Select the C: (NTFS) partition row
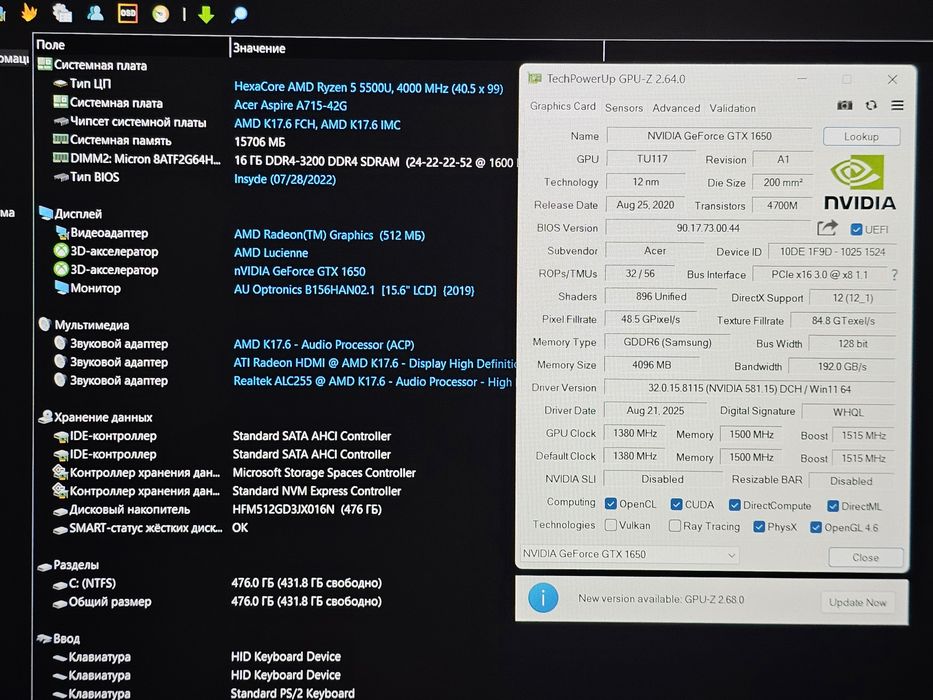This screenshot has height=700, width=933. click(217, 583)
